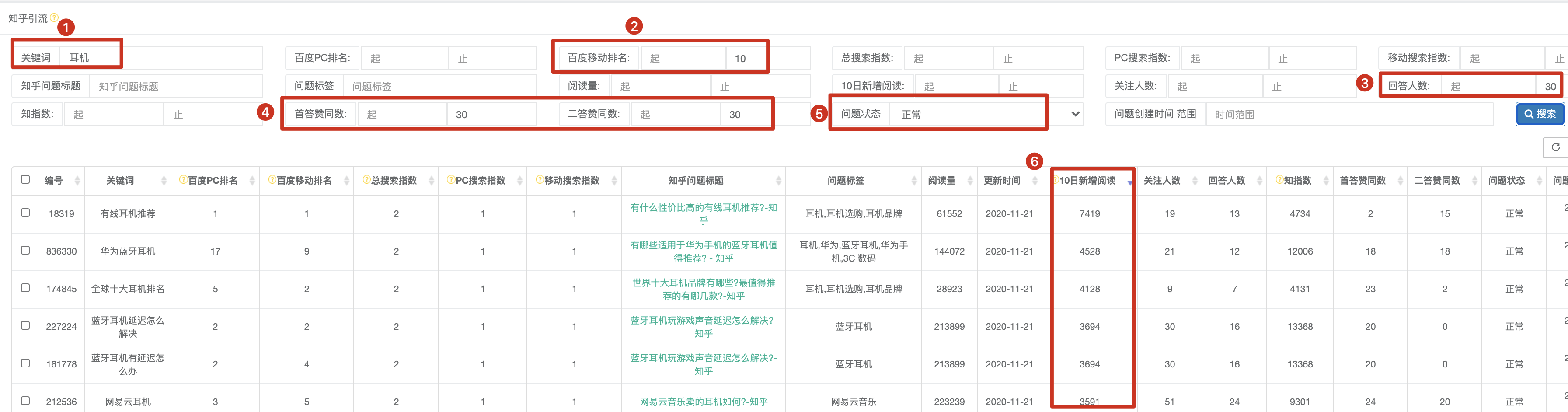Sort by the 关注人数 column header
Image resolution: width=1568 pixels, height=412 pixels.
pos(1194,181)
